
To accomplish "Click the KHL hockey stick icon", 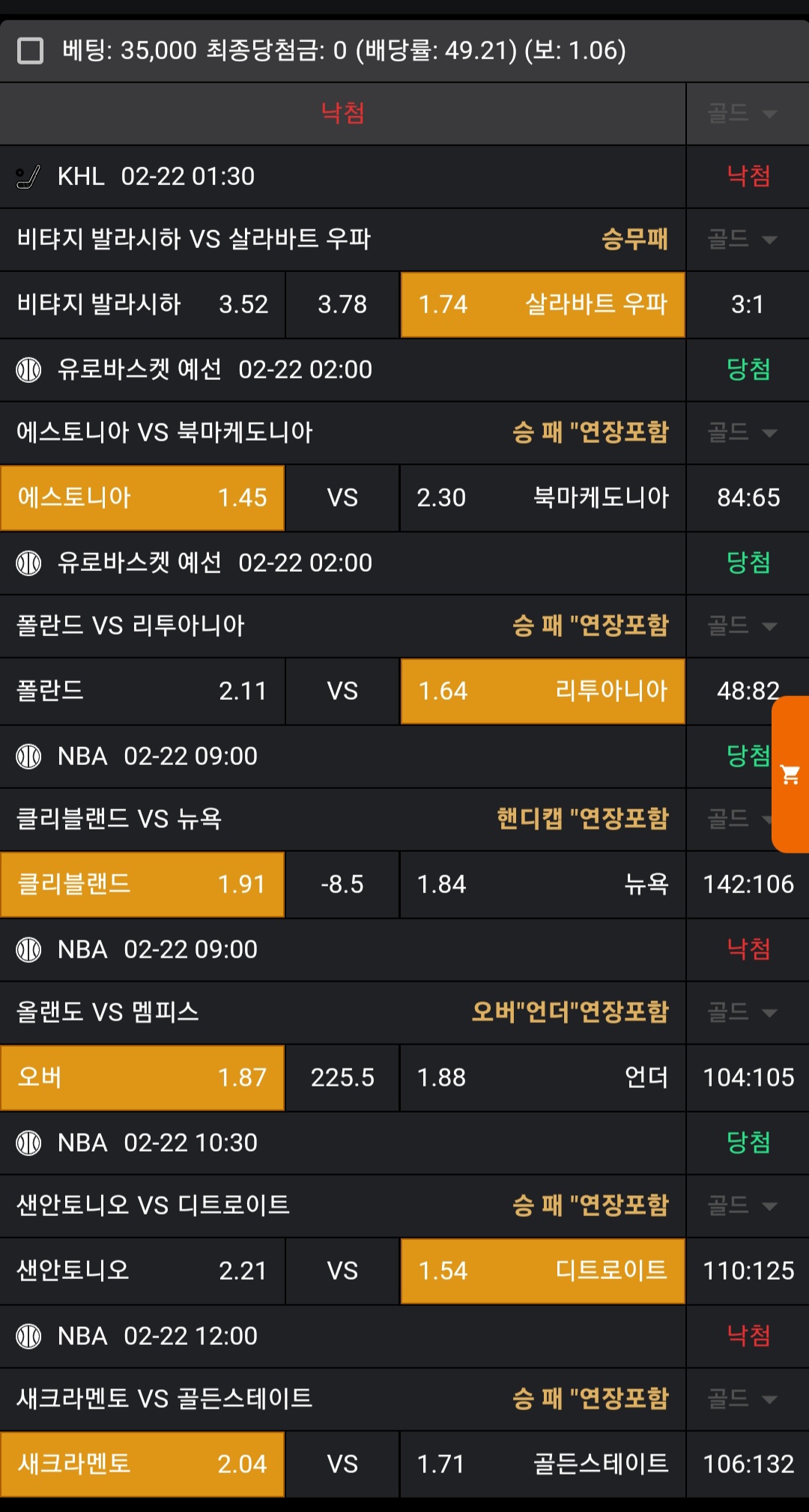I will pyautogui.click(x=28, y=177).
